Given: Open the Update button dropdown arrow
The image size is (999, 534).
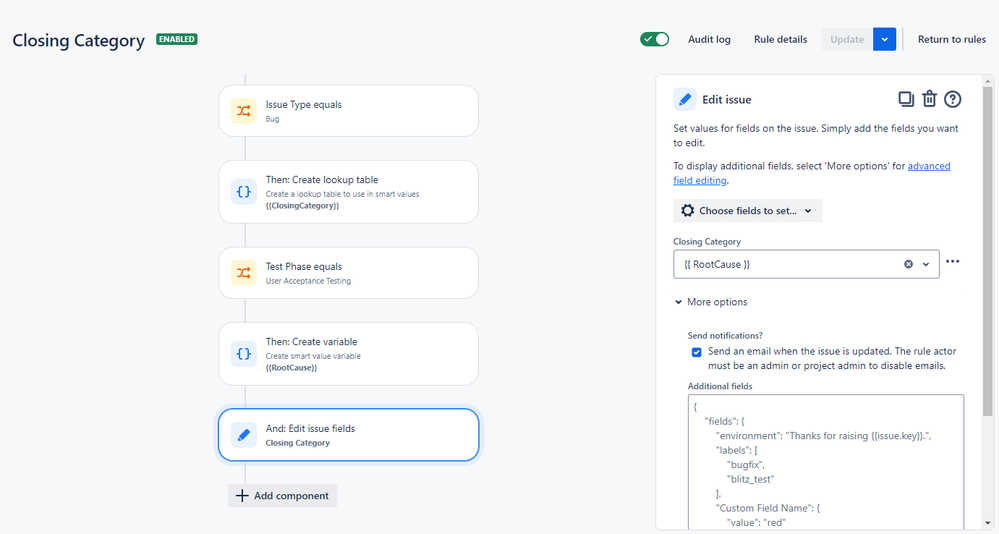Looking at the screenshot, I should click(884, 40).
